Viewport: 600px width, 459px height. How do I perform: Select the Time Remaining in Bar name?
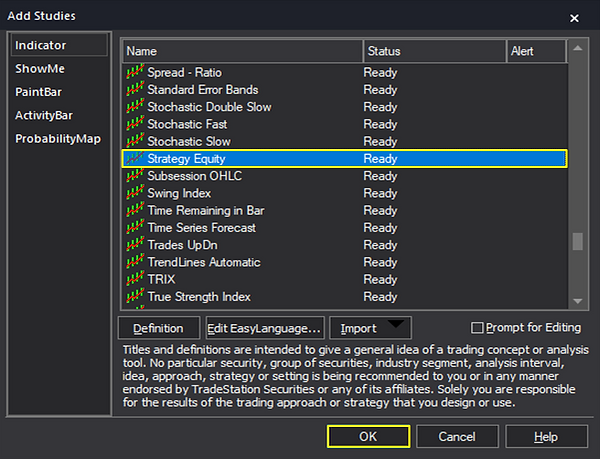[206, 210]
